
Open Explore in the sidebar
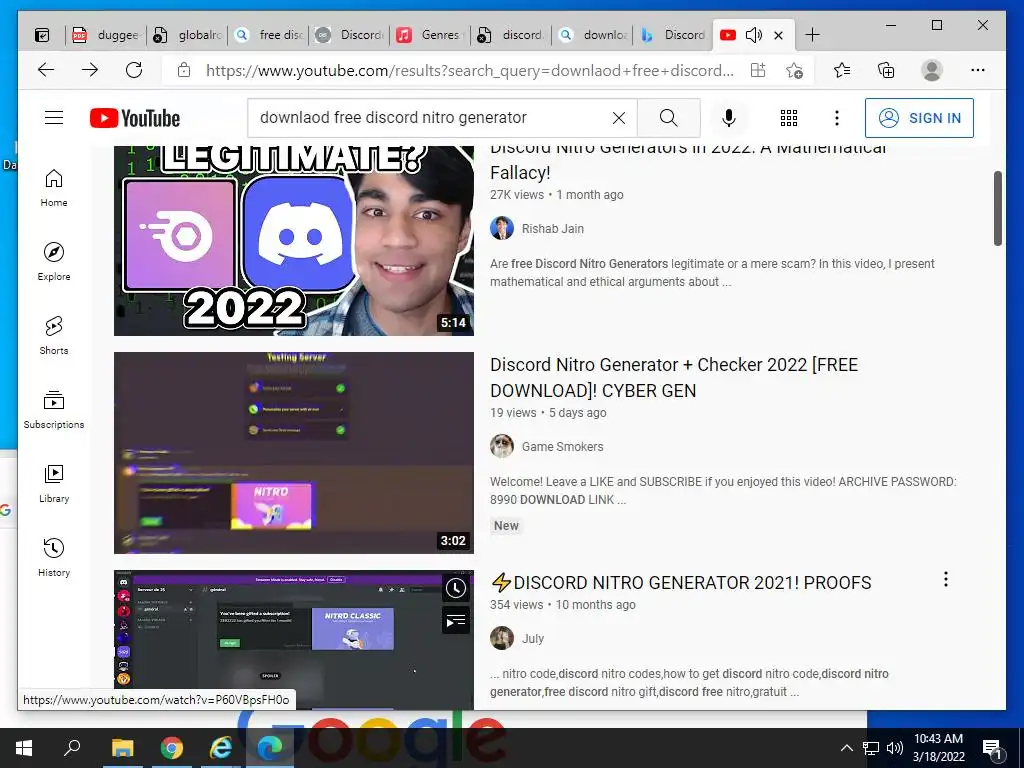click(54, 262)
